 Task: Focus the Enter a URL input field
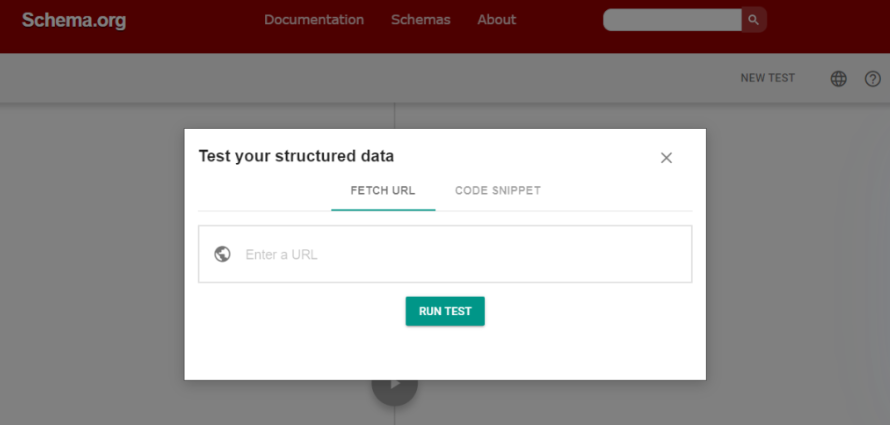click(x=460, y=254)
